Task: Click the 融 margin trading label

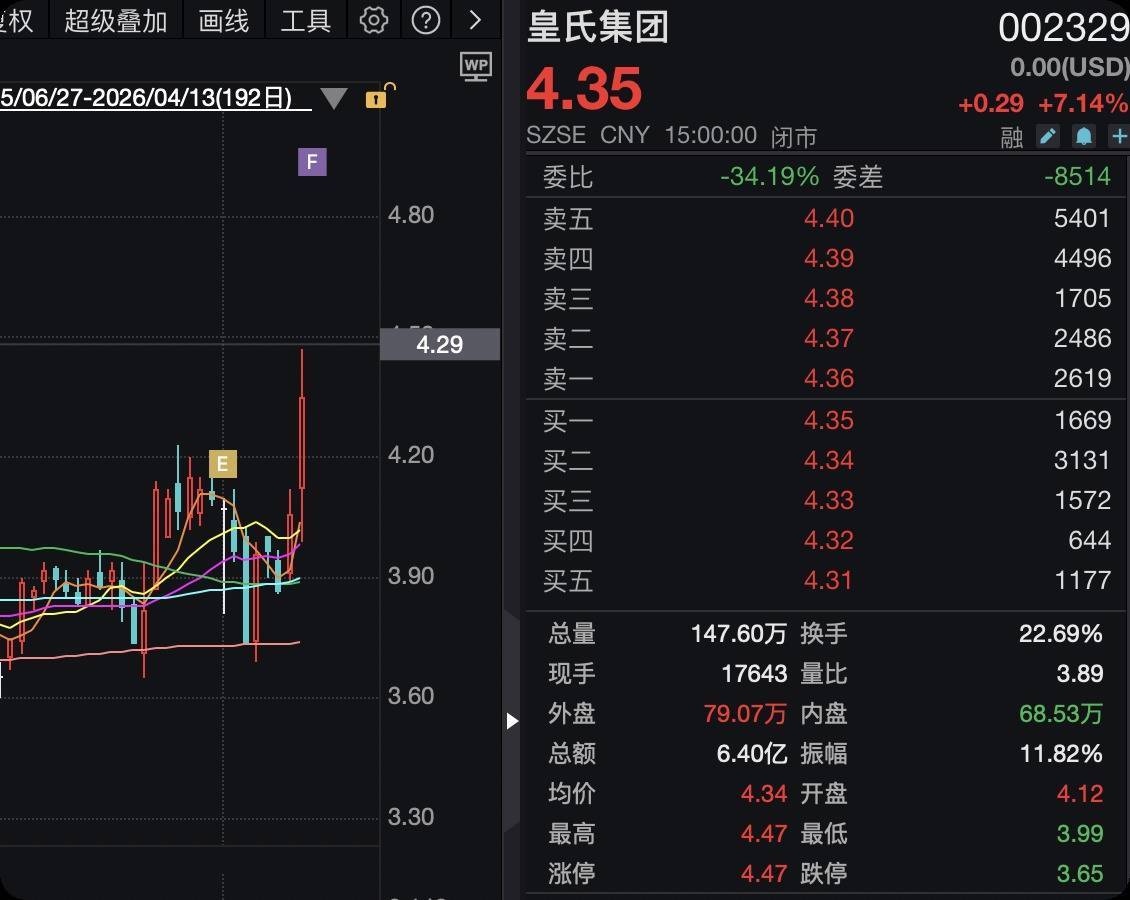Action: pyautogui.click(x=1012, y=137)
